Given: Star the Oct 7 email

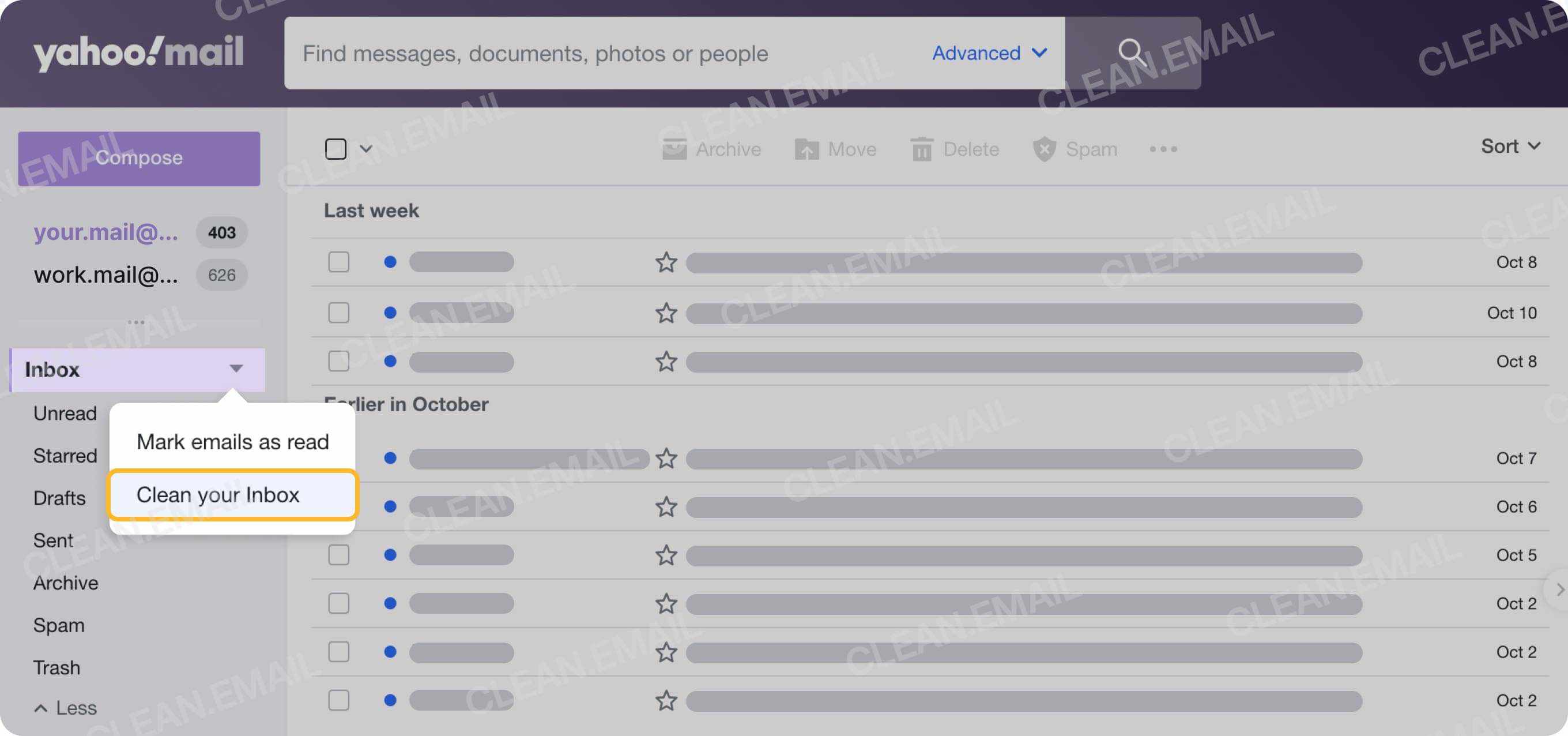Looking at the screenshot, I should [666, 459].
